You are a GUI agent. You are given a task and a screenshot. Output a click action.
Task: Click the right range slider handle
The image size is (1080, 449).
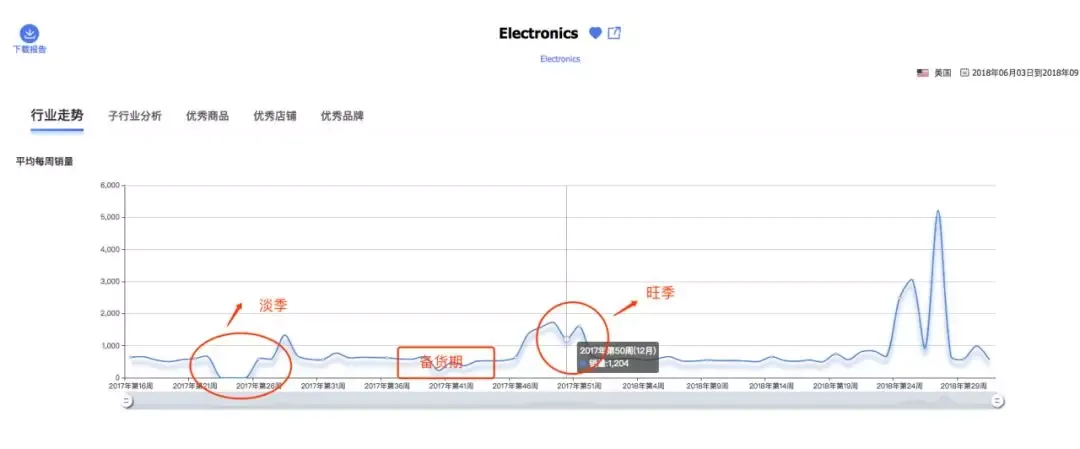coord(997,401)
